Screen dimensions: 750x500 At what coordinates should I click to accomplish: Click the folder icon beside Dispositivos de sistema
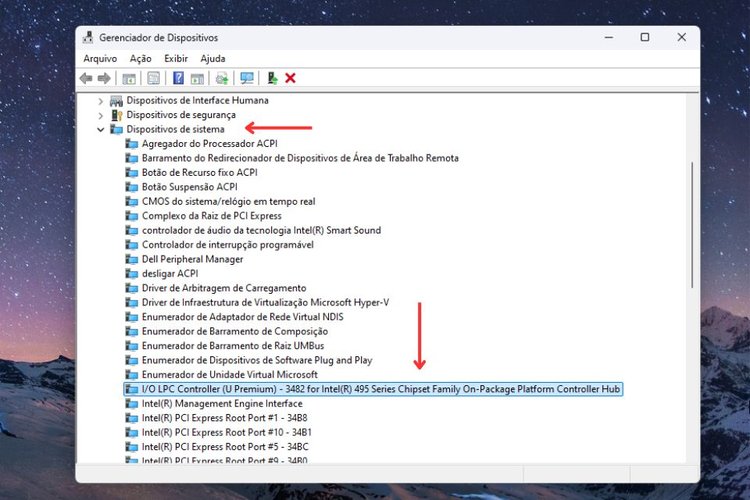click(116, 129)
